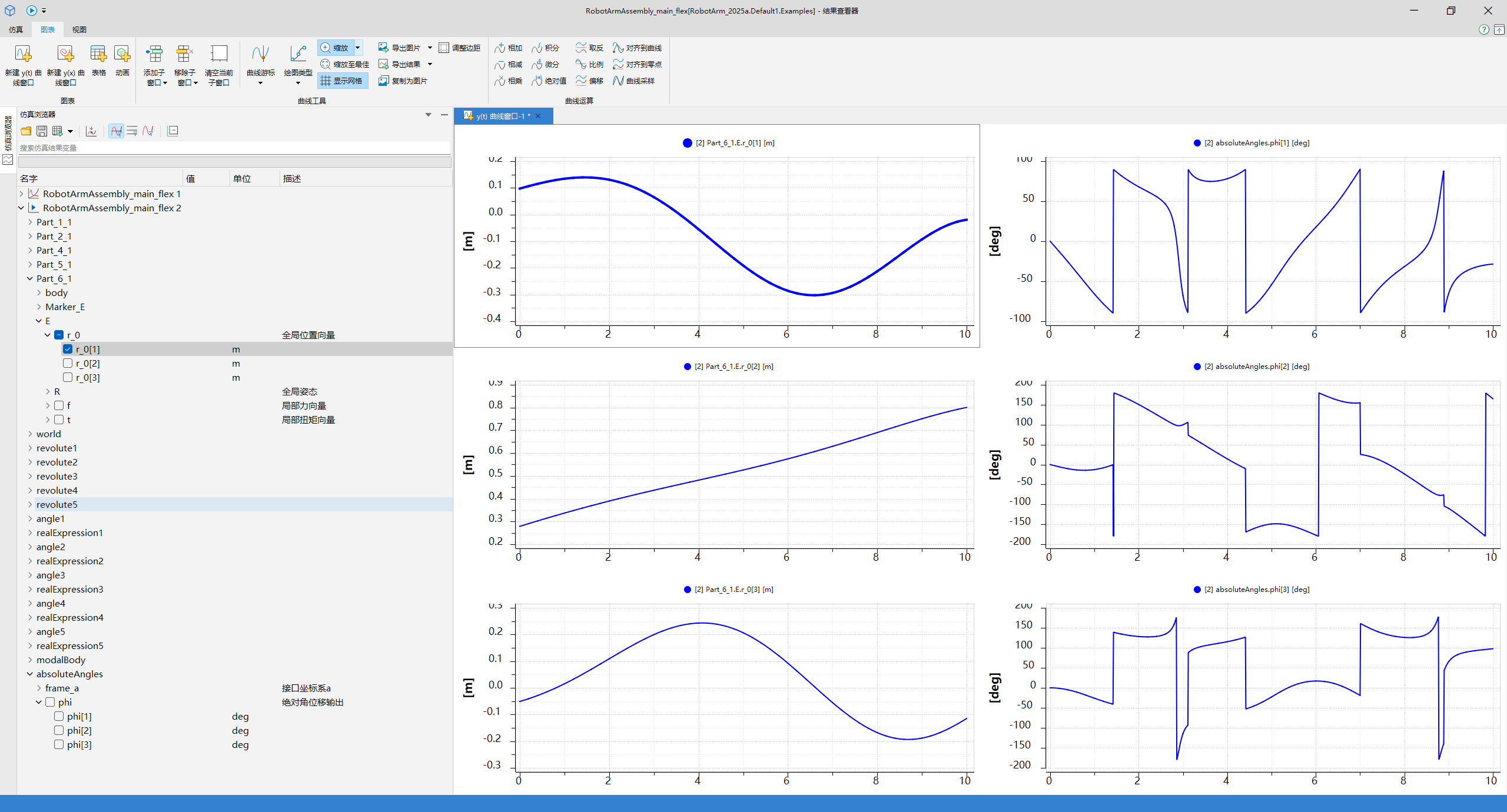This screenshot has width=1507, height=812.
Task: Open the folder icon in simulation browser
Action: 26,131
